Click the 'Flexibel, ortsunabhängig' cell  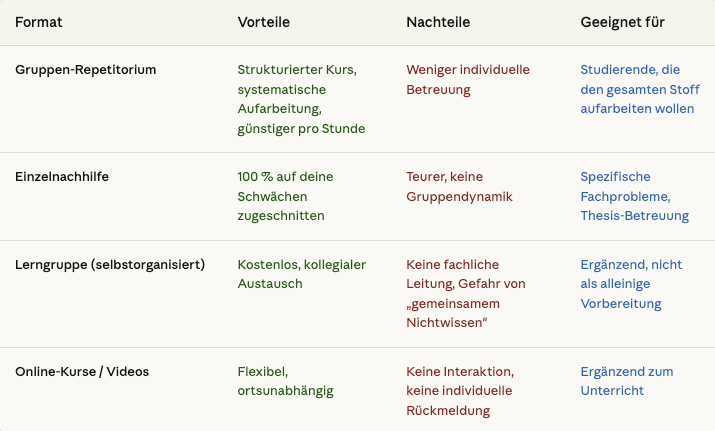tap(285, 381)
